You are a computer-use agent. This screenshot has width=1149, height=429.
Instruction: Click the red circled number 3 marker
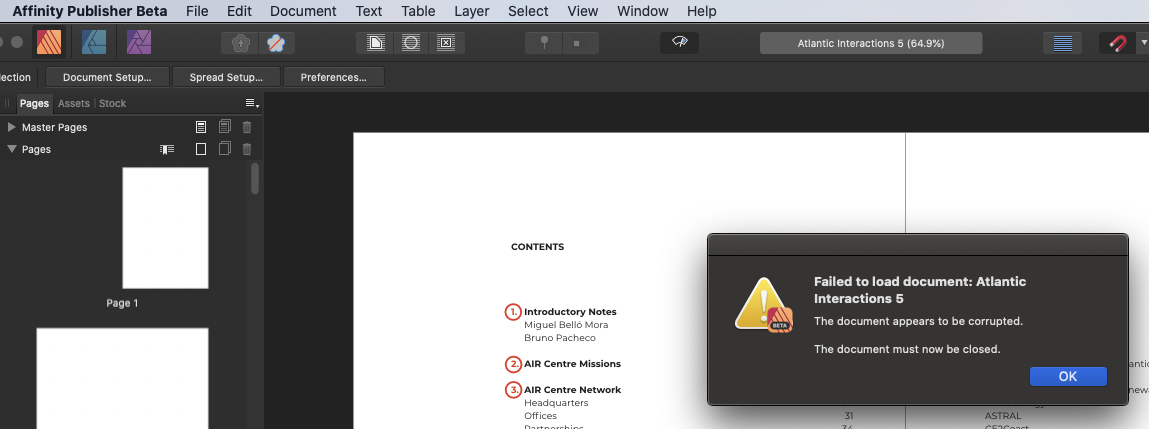coord(514,389)
